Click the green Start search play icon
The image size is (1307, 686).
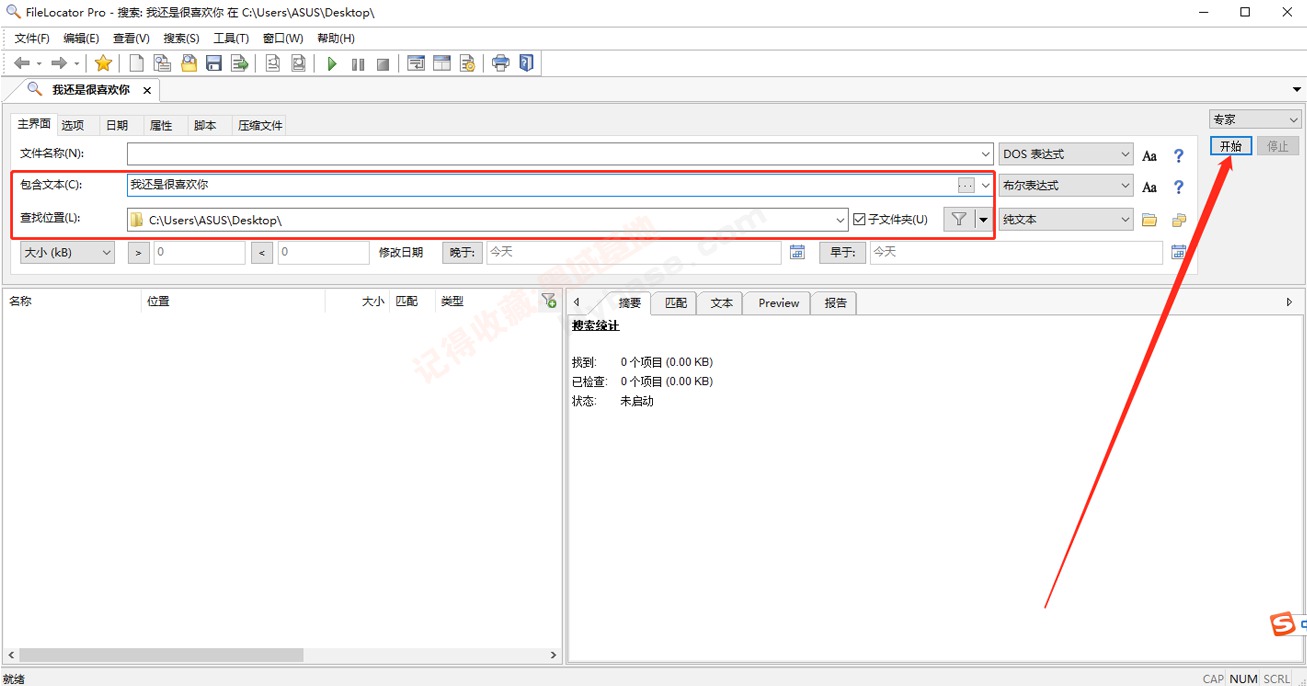click(332, 64)
